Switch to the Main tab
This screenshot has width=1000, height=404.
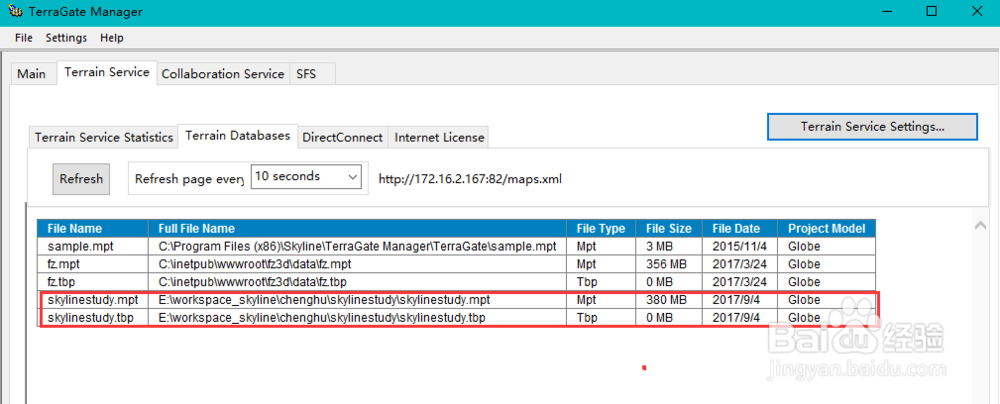[31, 74]
